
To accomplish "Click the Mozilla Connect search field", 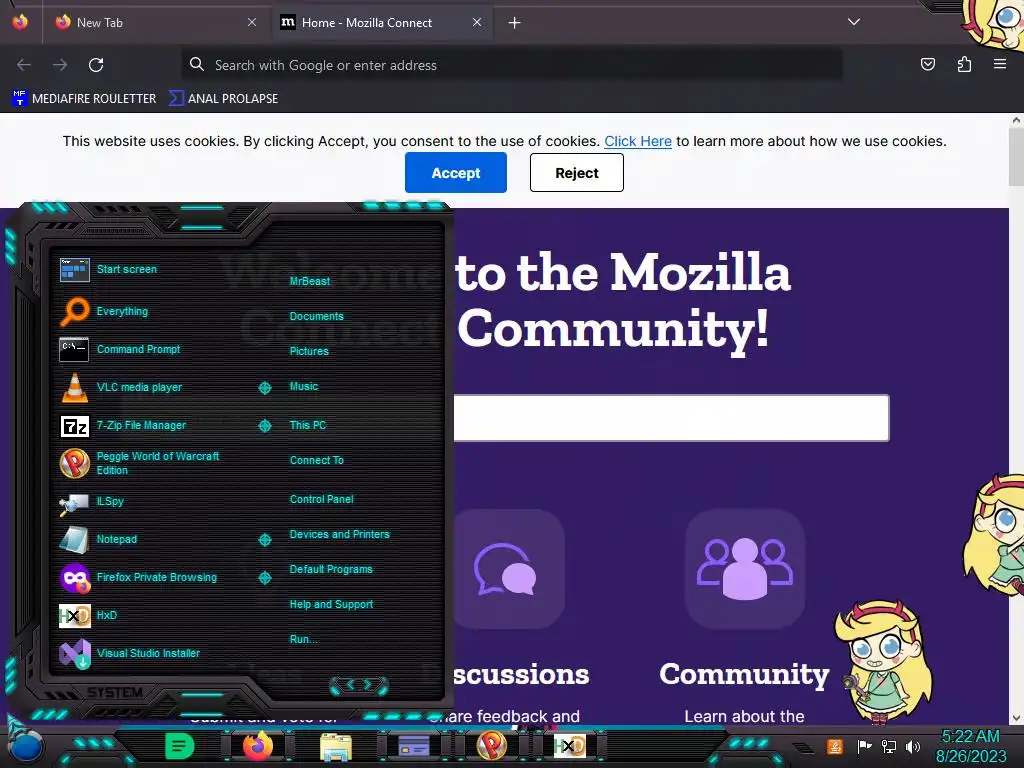I will pyautogui.click(x=671, y=418).
